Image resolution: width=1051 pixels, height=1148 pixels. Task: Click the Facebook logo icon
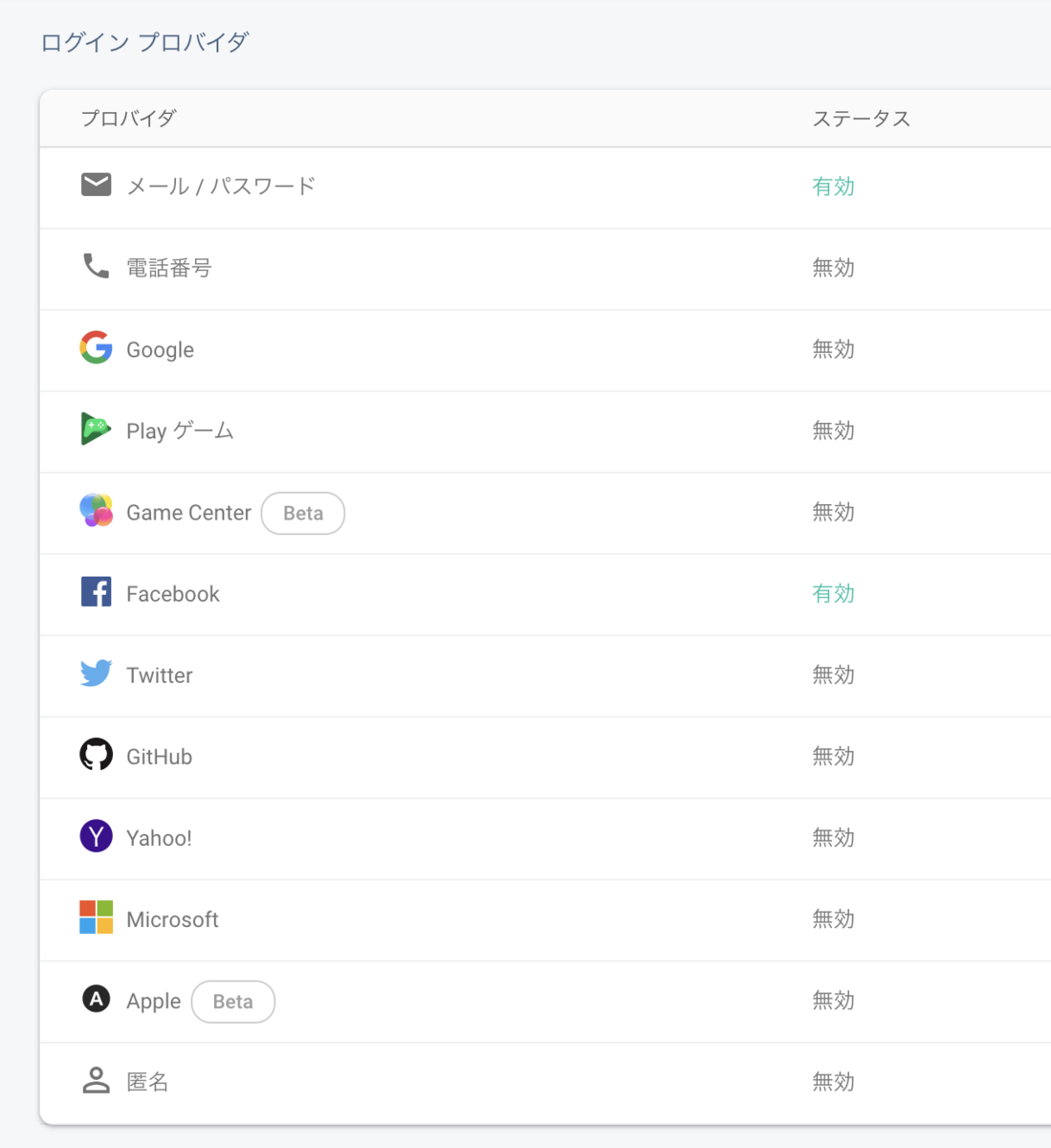coord(96,592)
